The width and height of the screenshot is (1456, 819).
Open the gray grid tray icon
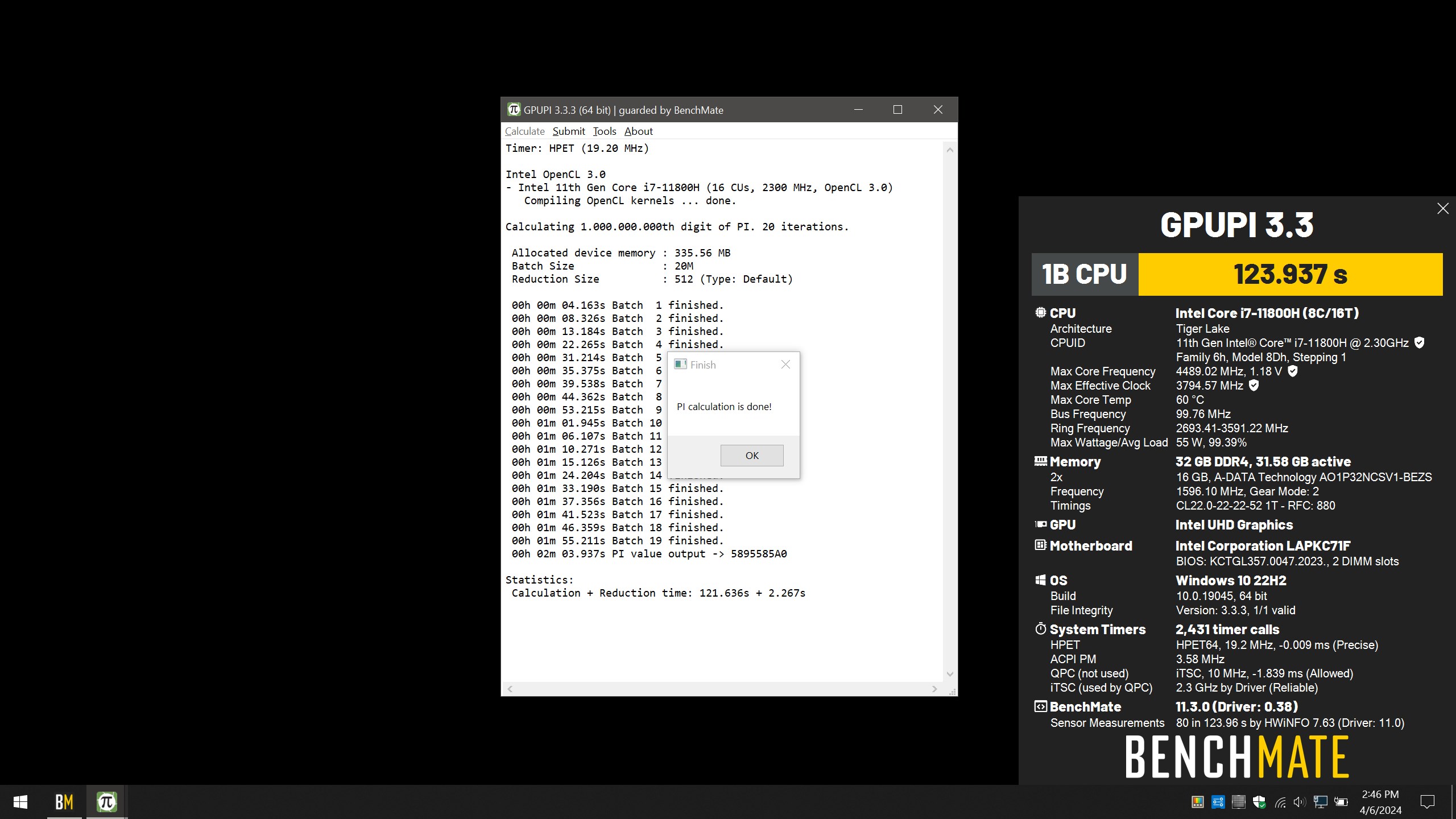pyautogui.click(x=1238, y=802)
